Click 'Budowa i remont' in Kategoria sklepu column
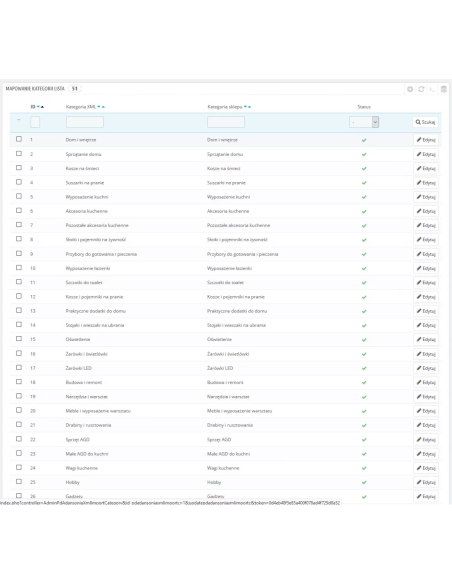The image size is (452, 584). pos(225,383)
